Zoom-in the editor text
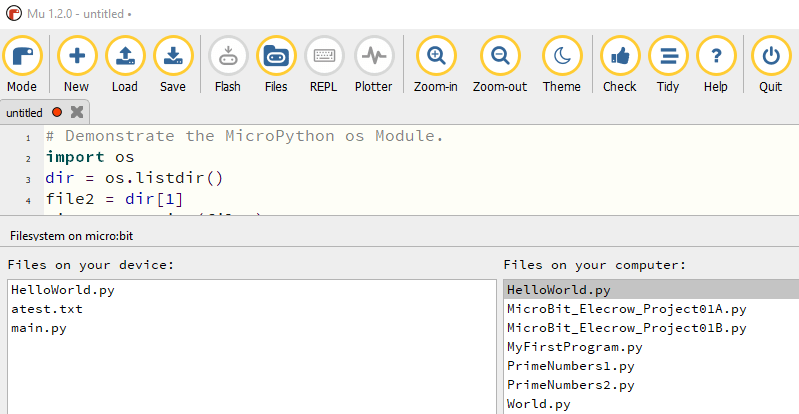This screenshot has height=414, width=799. click(x=436, y=64)
